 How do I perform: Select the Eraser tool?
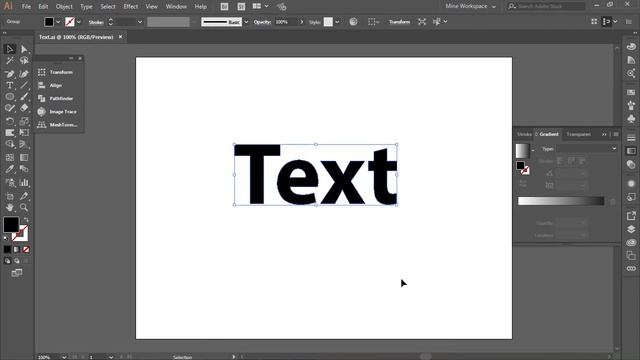click(24, 108)
